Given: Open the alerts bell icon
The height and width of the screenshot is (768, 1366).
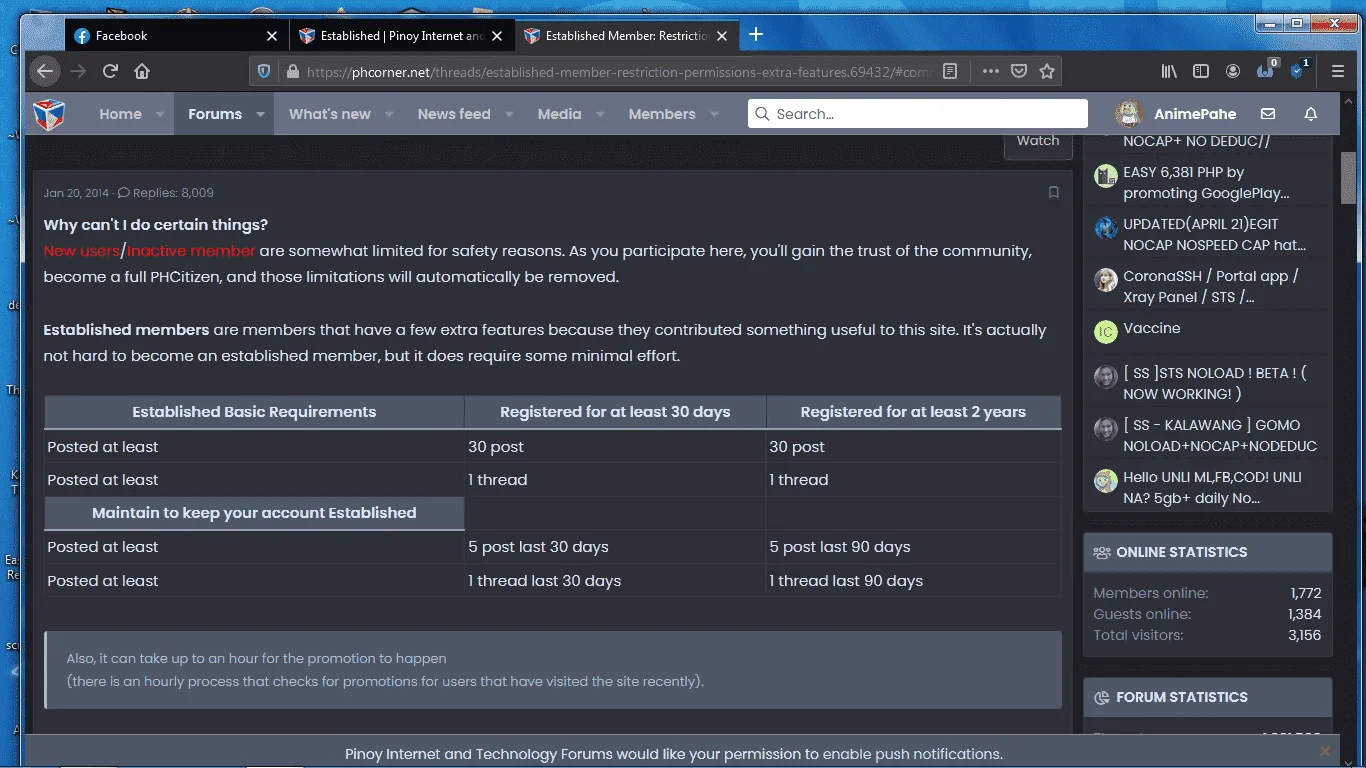Looking at the screenshot, I should coord(1311,114).
